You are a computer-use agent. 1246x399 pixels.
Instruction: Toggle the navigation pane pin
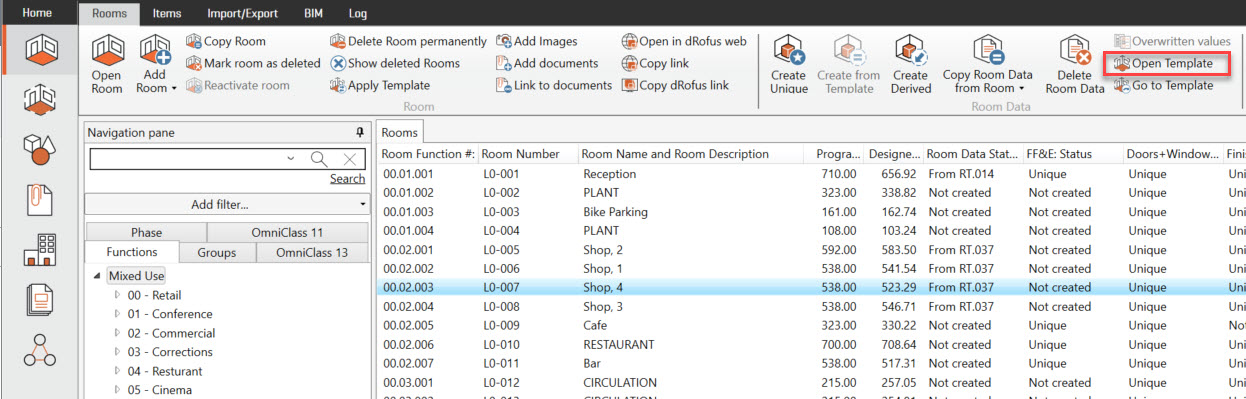[360, 132]
